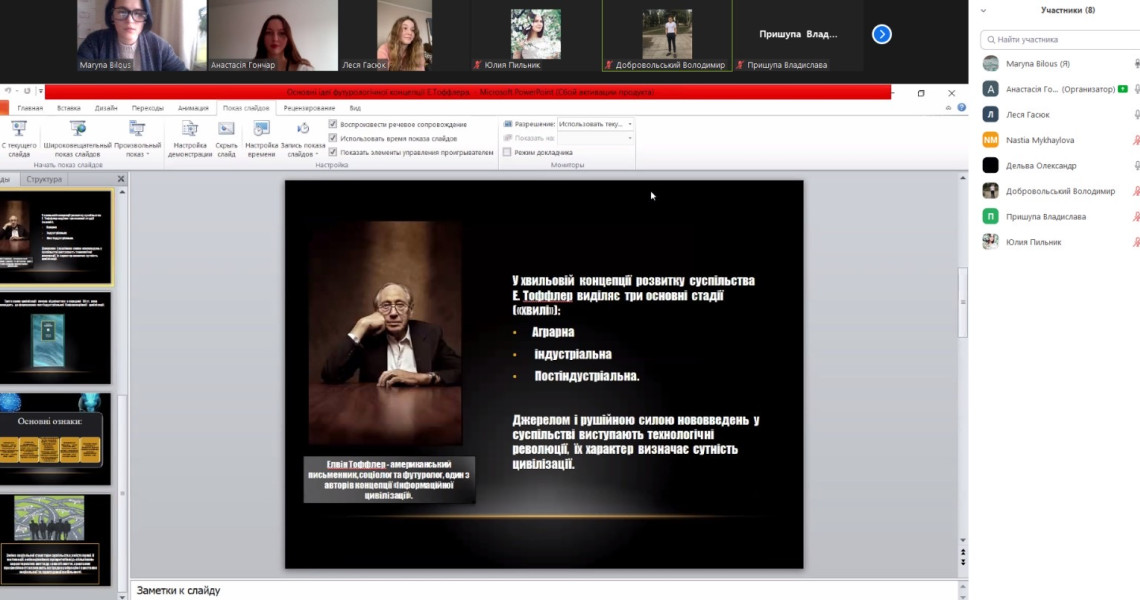This screenshot has width=1140, height=600.
Task: Click inside 'Найти участника' search field
Action: click(x=1060, y=39)
